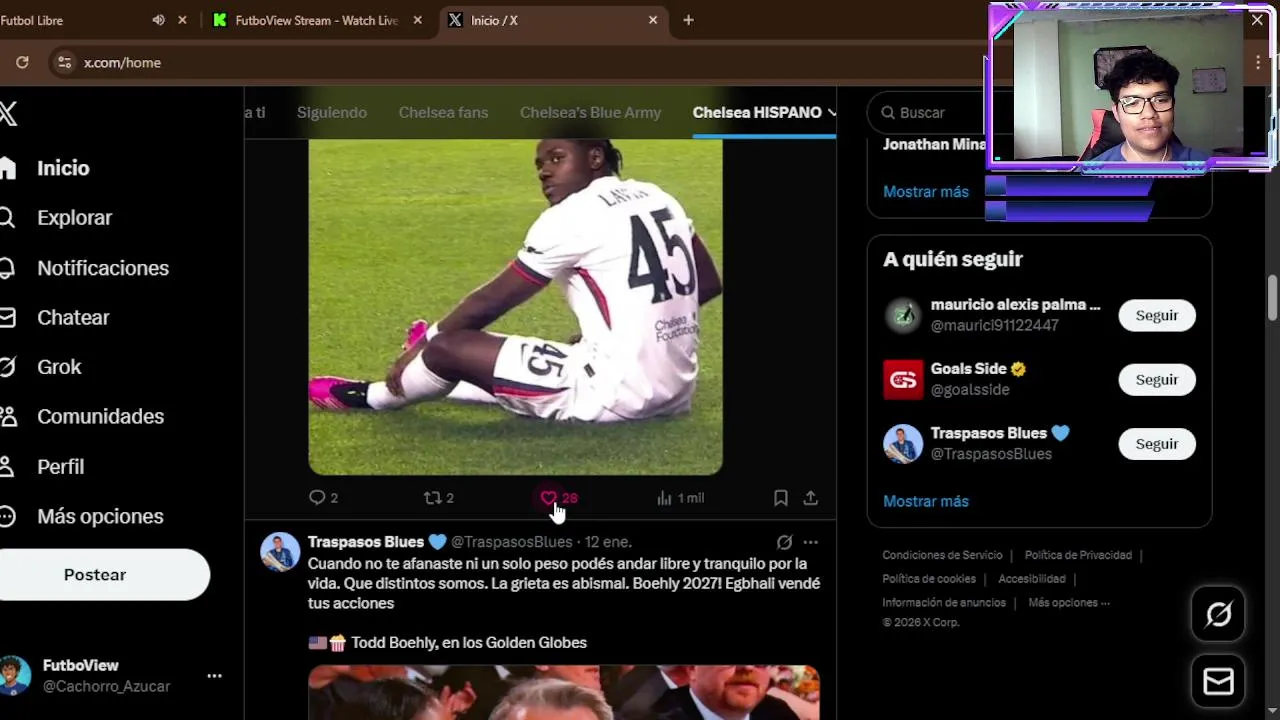Open Accesibilidad footer link
The image size is (1280, 720).
1031,578
